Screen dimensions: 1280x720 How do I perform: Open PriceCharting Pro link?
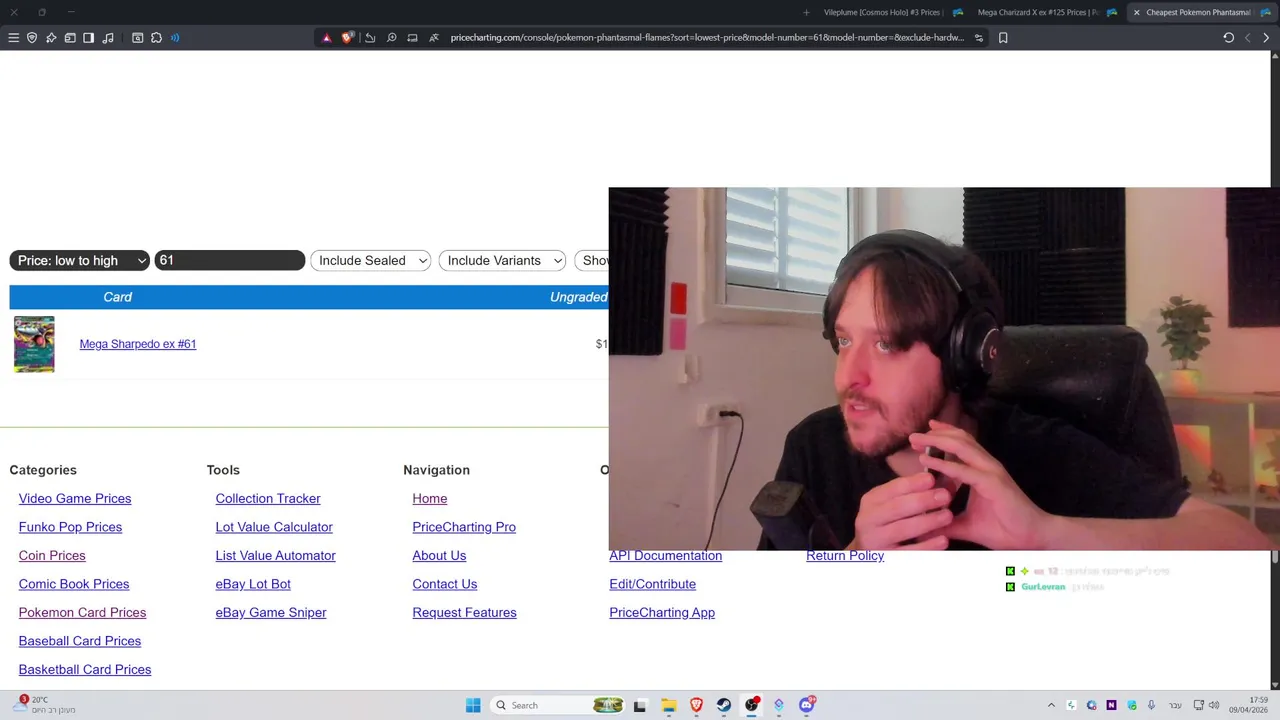point(464,527)
